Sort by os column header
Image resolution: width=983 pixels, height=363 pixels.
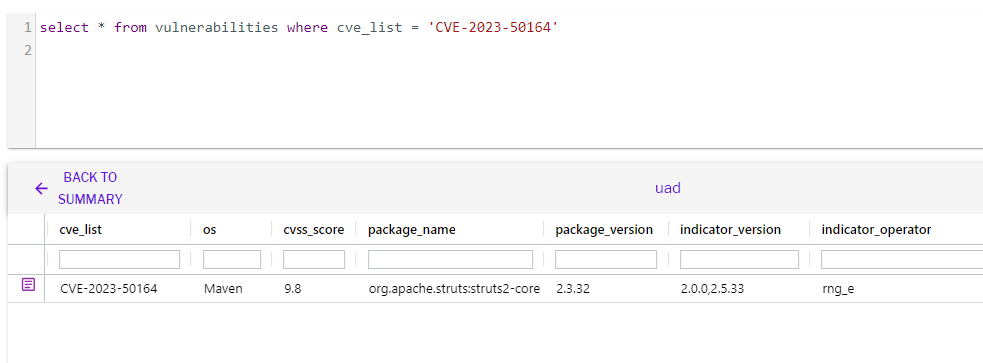click(210, 229)
